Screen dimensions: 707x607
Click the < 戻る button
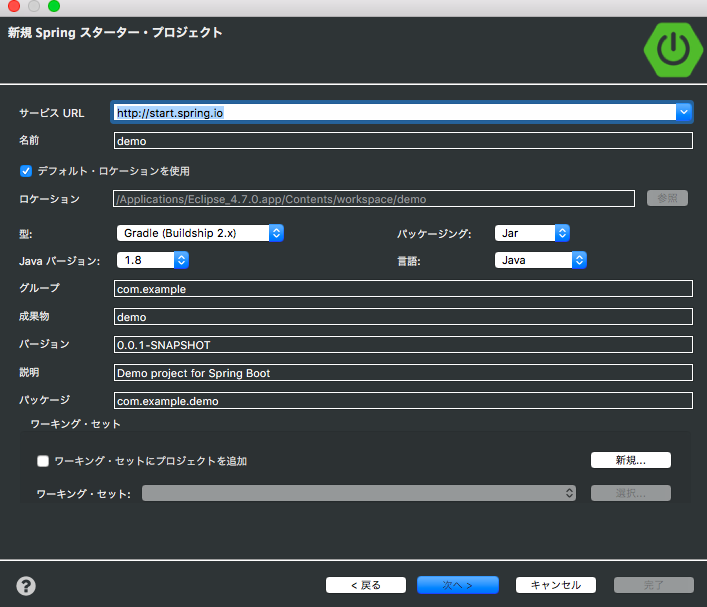click(366, 585)
